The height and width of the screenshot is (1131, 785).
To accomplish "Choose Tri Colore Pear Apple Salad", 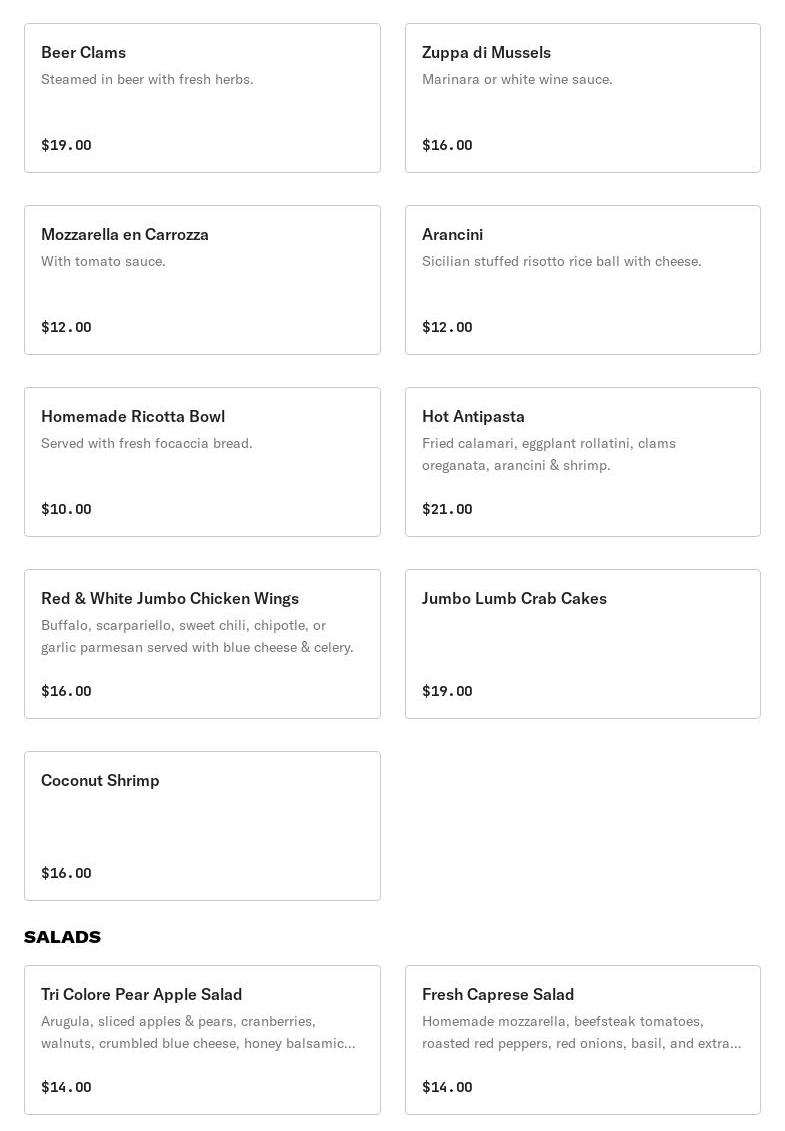I will 202,1040.
